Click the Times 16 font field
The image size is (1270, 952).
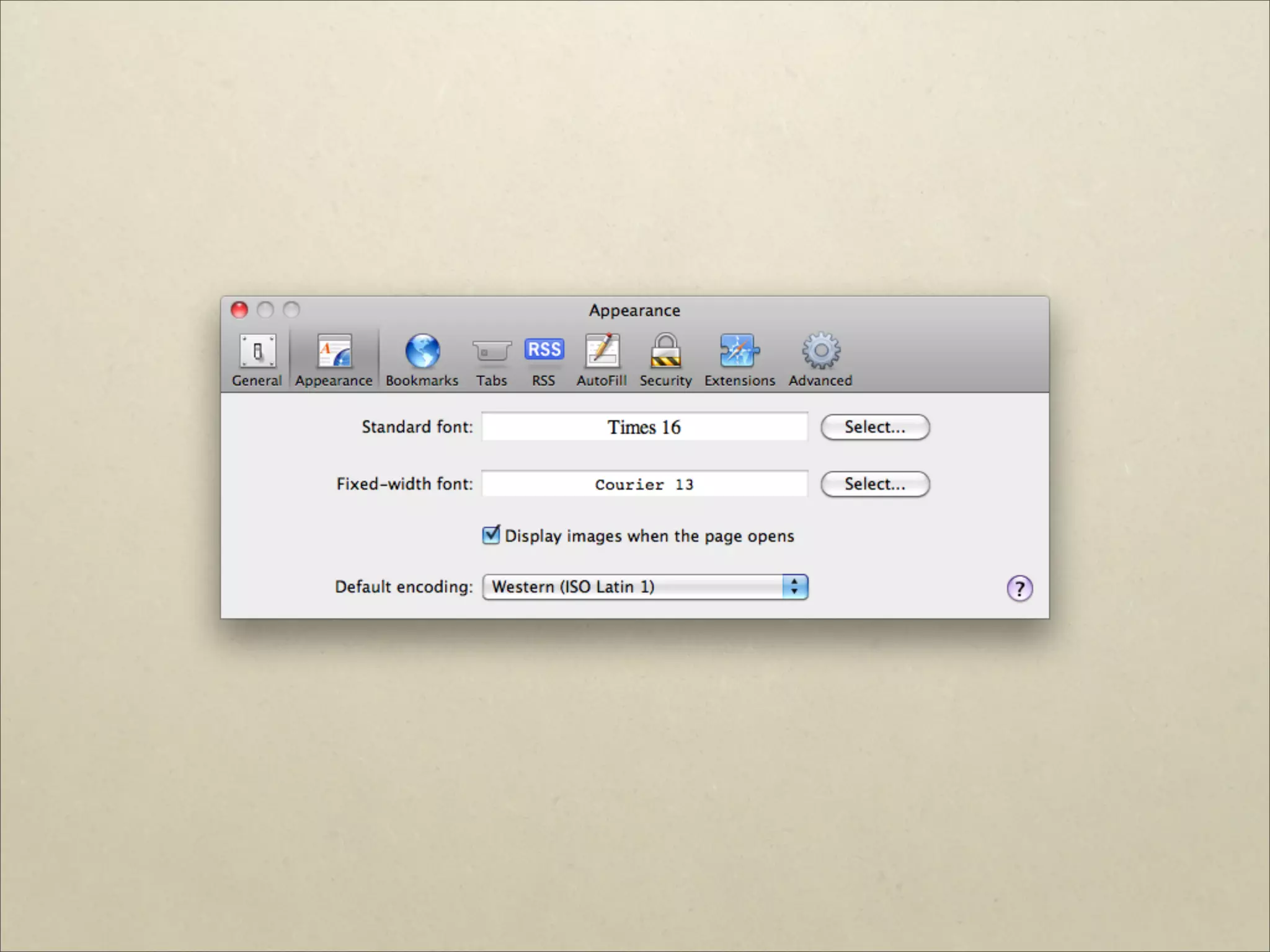[x=644, y=427]
